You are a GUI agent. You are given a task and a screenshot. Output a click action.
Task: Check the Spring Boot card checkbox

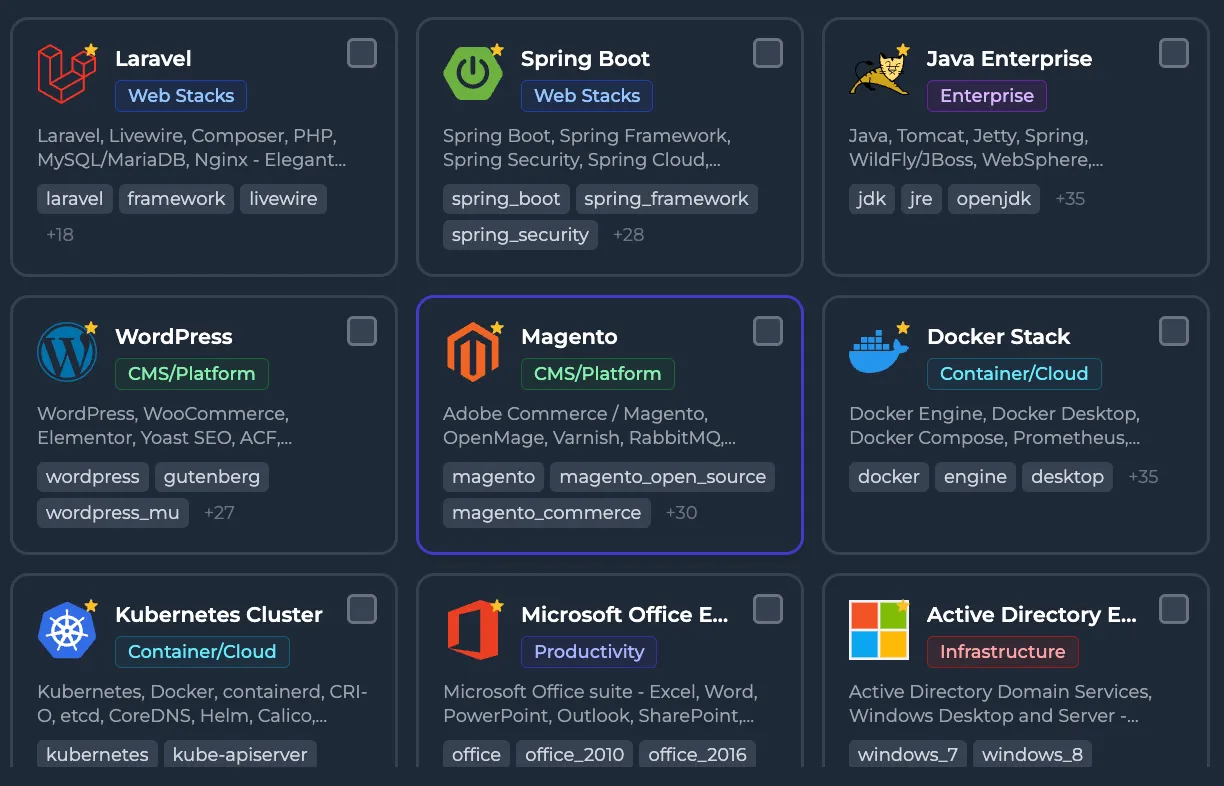[x=768, y=53]
